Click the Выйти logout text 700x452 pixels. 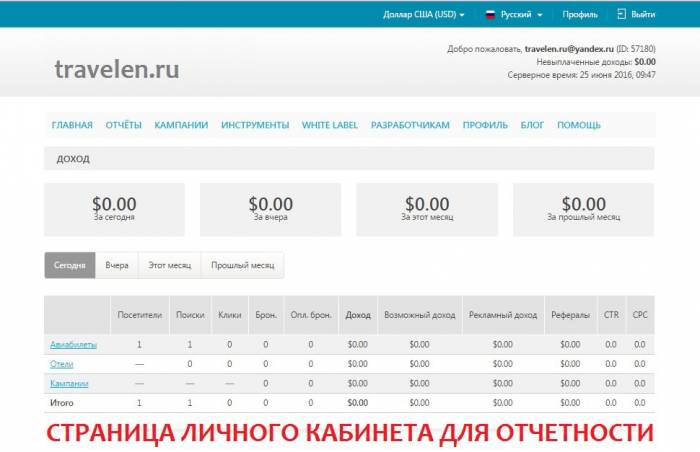click(x=643, y=14)
